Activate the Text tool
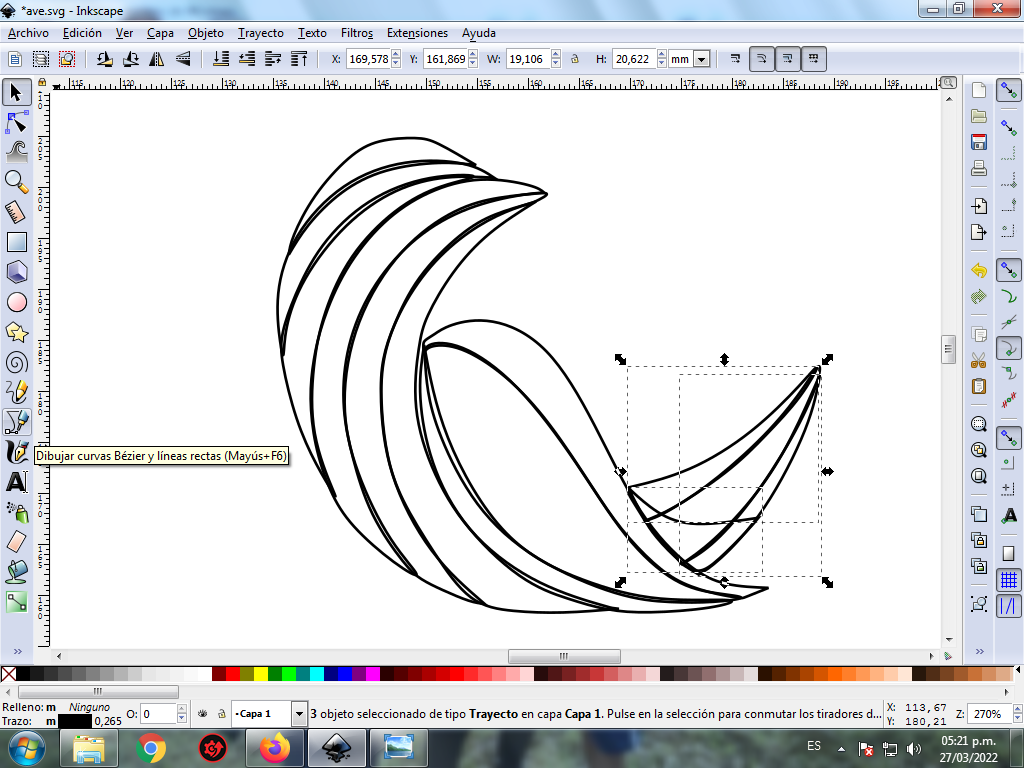 pyautogui.click(x=16, y=481)
